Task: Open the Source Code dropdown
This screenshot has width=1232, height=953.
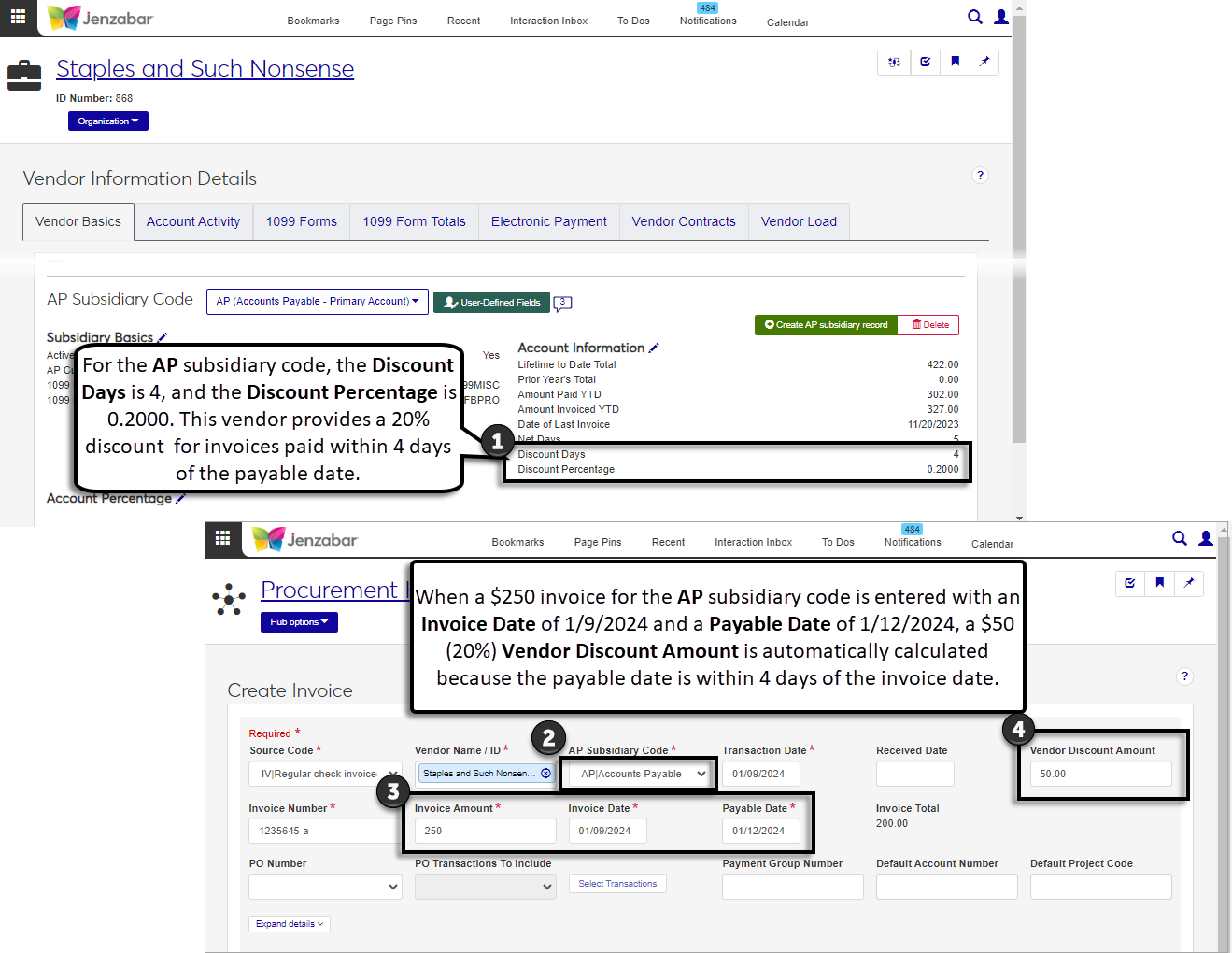Action: click(x=325, y=774)
